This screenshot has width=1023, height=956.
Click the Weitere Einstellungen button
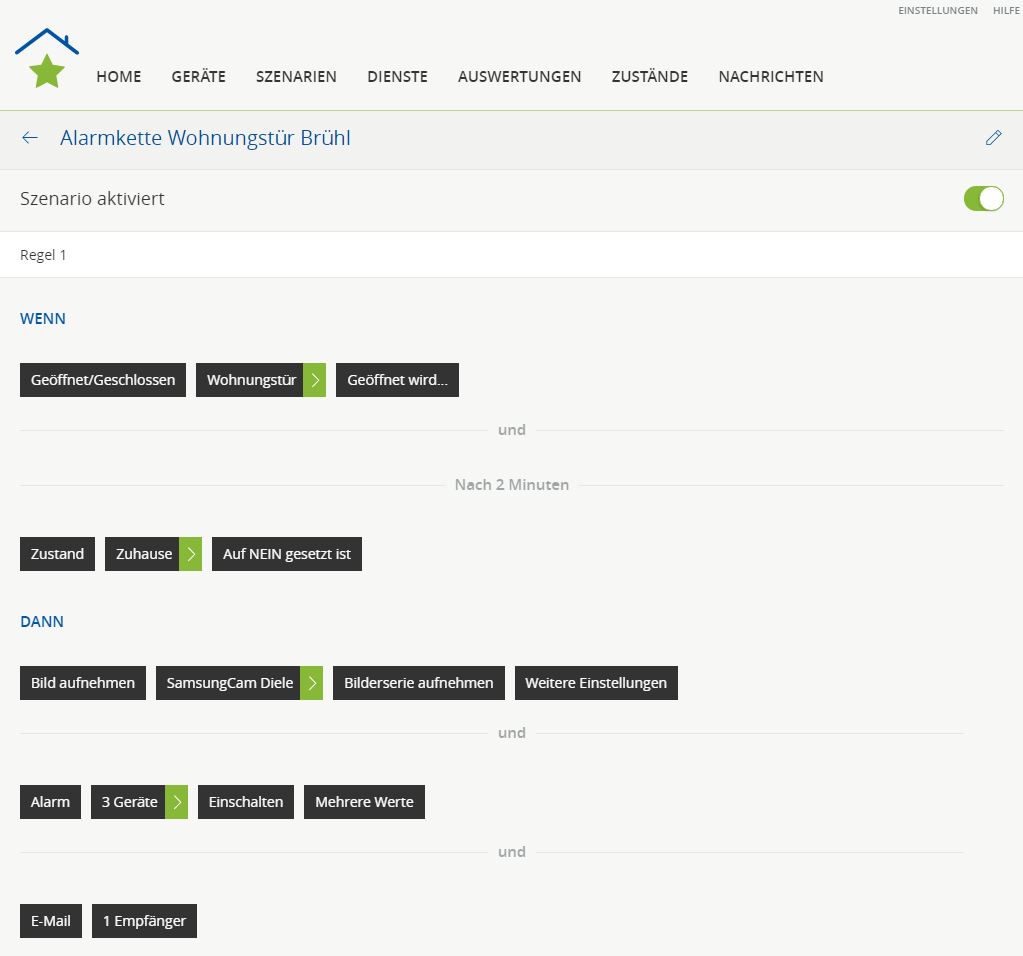pyautogui.click(x=596, y=683)
